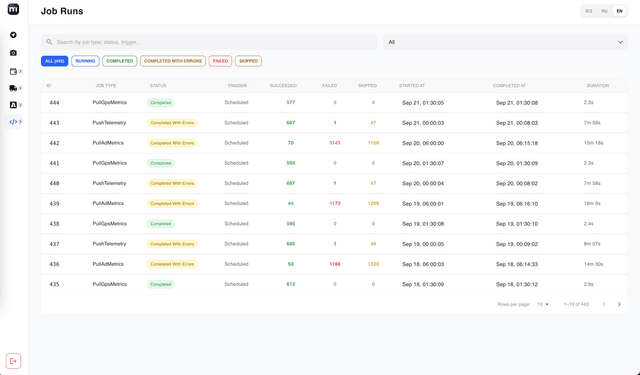Filter by COMPLETED status chip
Screen dimensions: 640x375
point(120,61)
